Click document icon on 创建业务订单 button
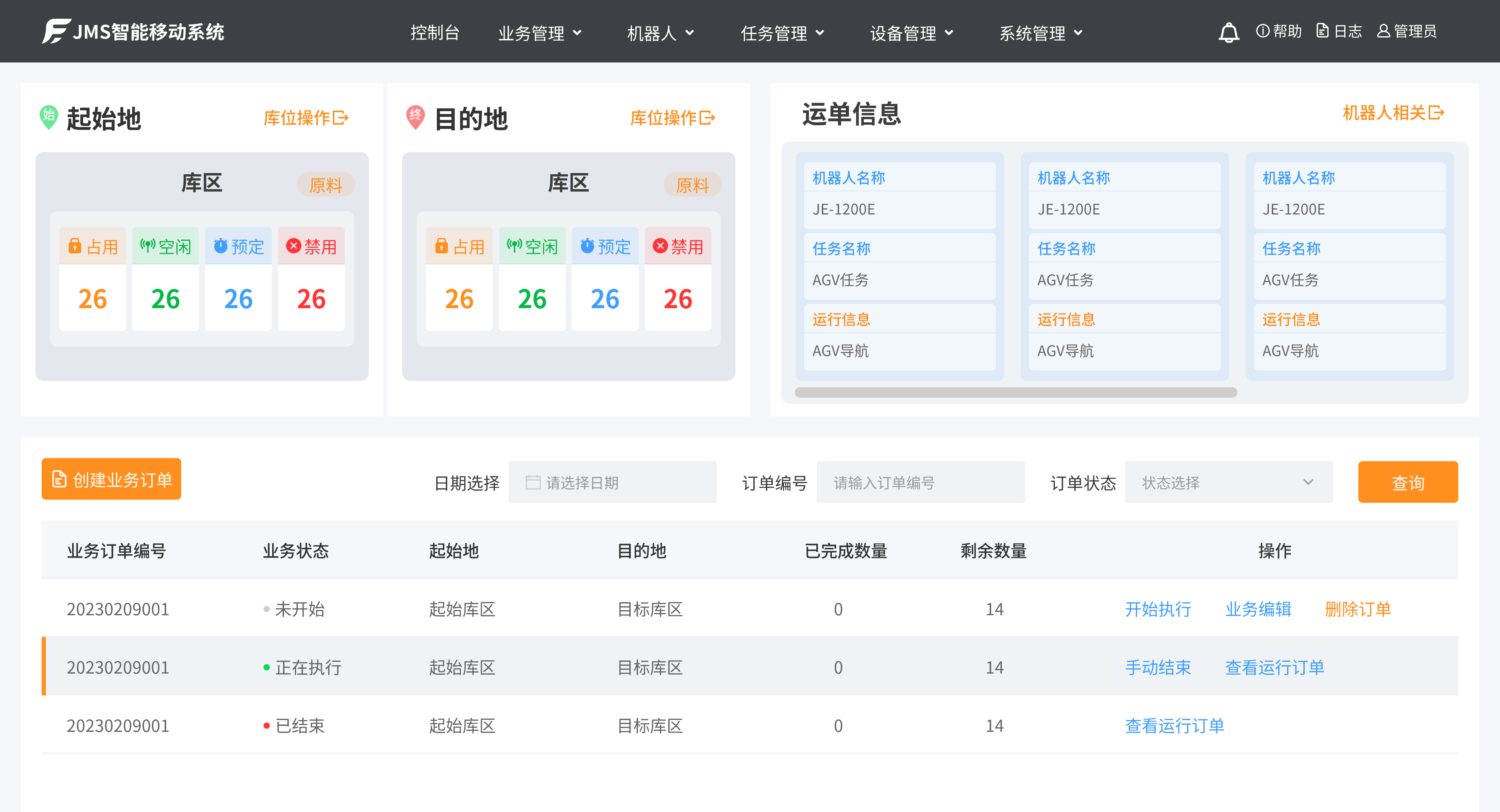This screenshot has width=1500, height=812. 59,479
